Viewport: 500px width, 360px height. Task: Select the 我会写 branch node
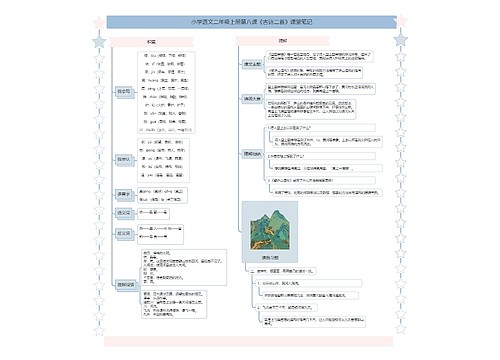tap(124, 91)
